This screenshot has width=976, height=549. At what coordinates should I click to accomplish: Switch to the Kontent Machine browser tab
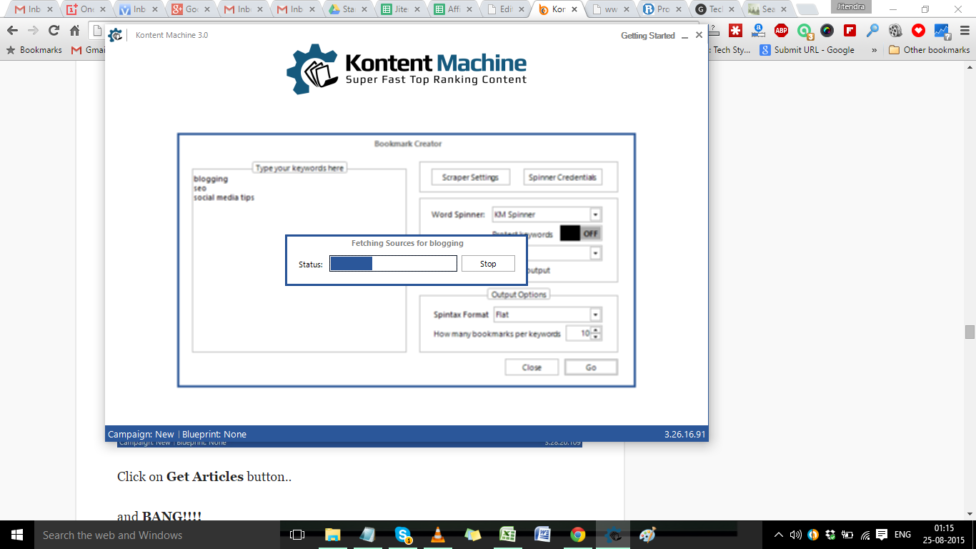[x=558, y=9]
